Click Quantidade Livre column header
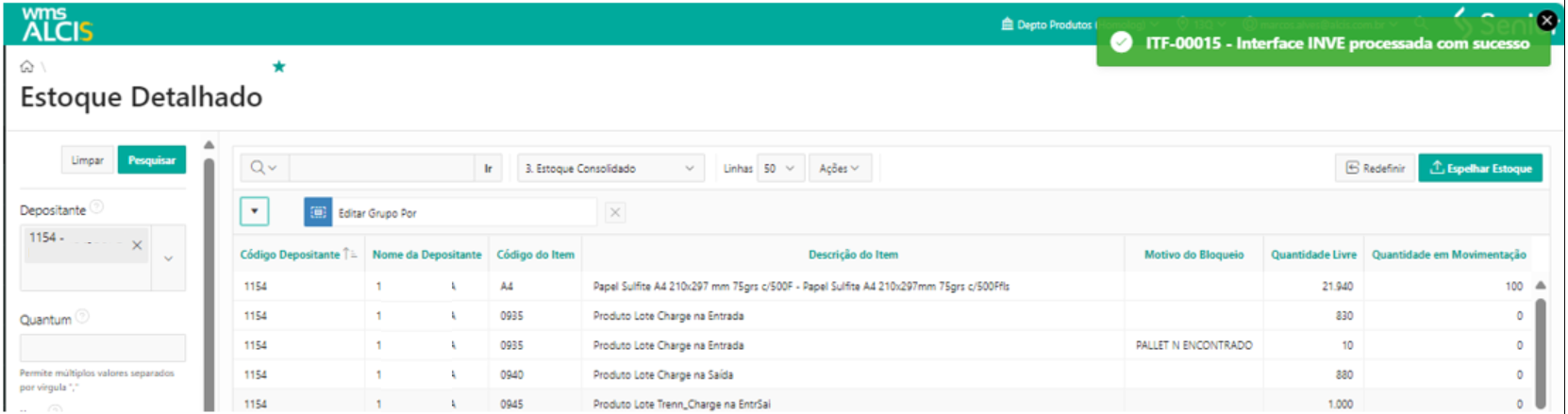 click(1313, 255)
